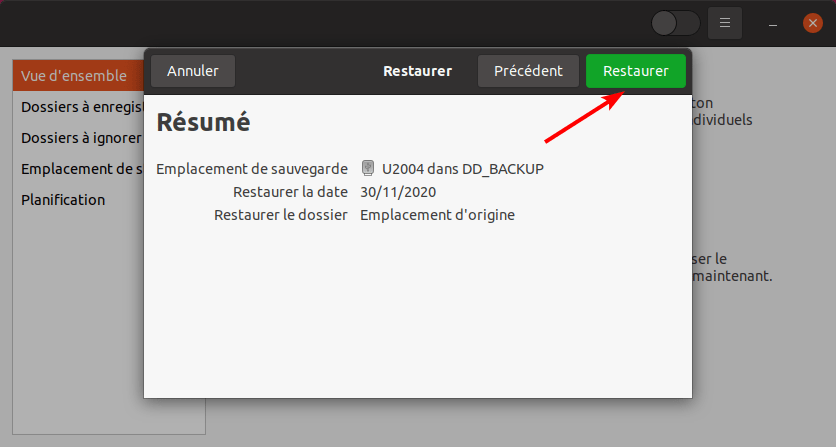The height and width of the screenshot is (447, 836).
Task: Select Emplacement de stockage in the sidebar
Action: (x=80, y=168)
